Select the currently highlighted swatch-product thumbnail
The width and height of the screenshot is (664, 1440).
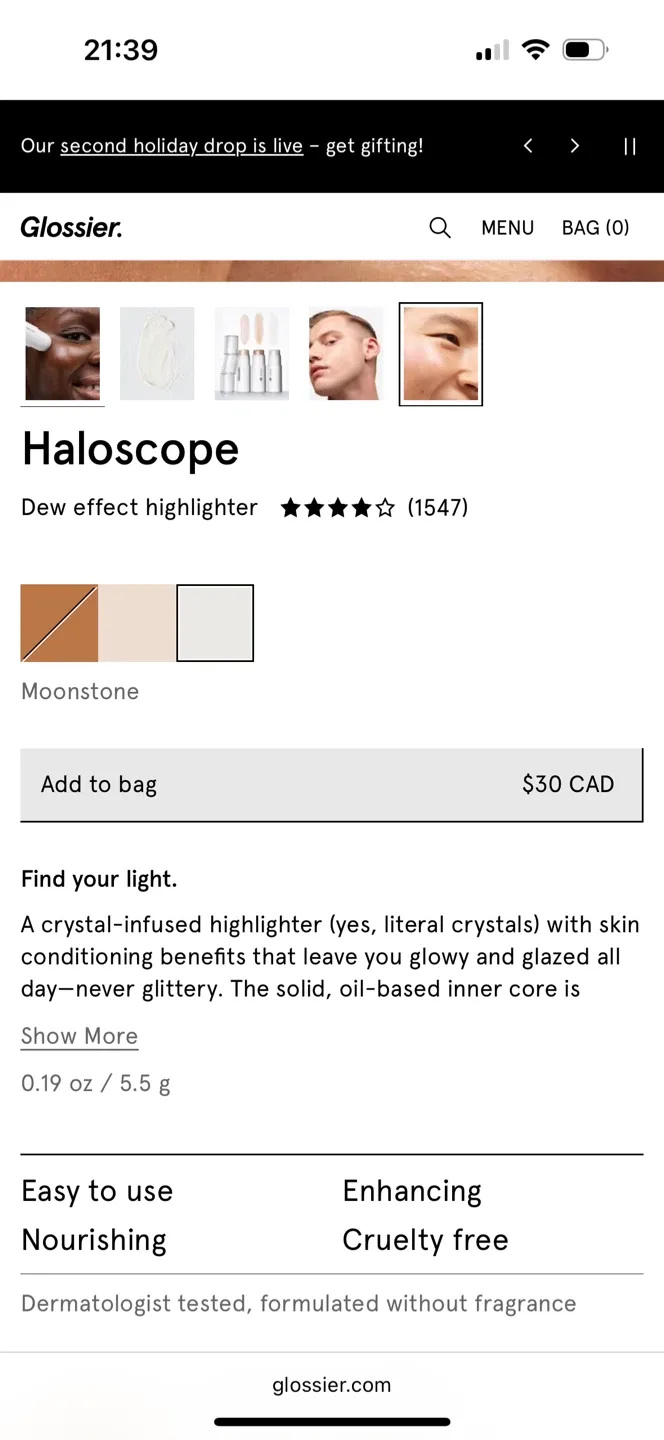coord(440,354)
